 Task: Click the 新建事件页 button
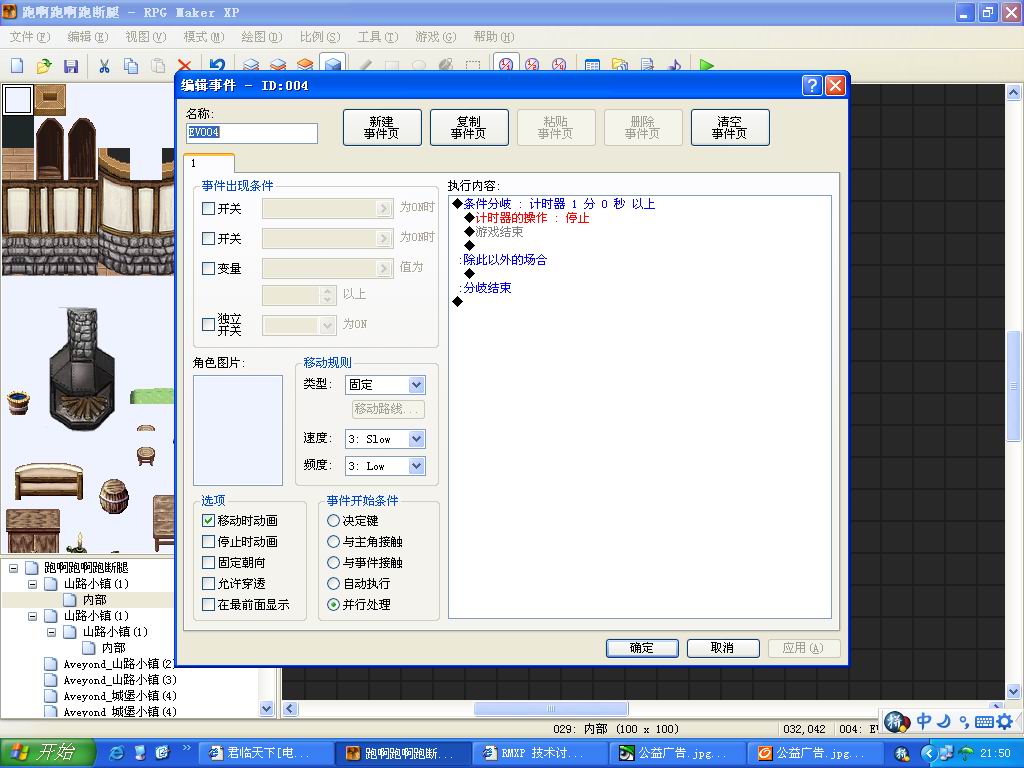tap(382, 127)
